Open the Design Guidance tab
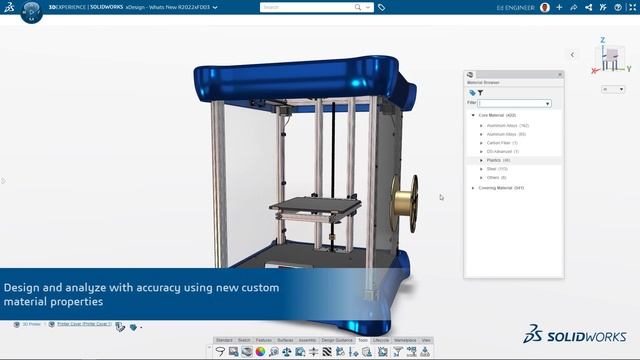 (337, 340)
